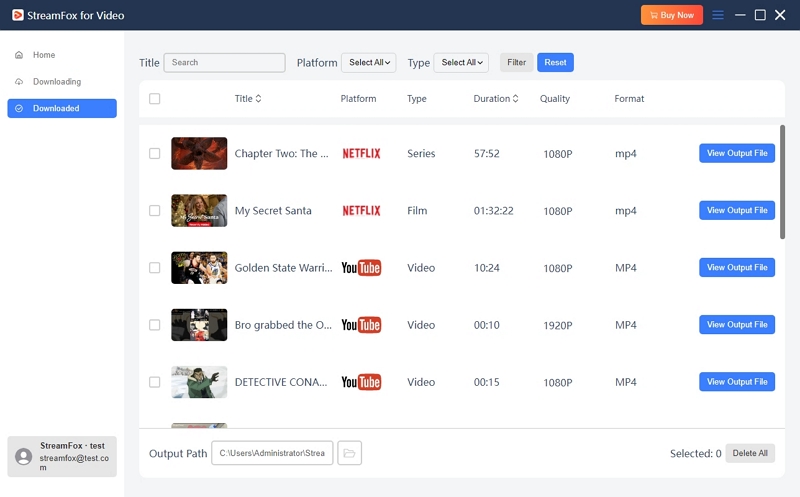The height and width of the screenshot is (497, 800).
Task: Click the "Series" type value
Action: pos(421,154)
